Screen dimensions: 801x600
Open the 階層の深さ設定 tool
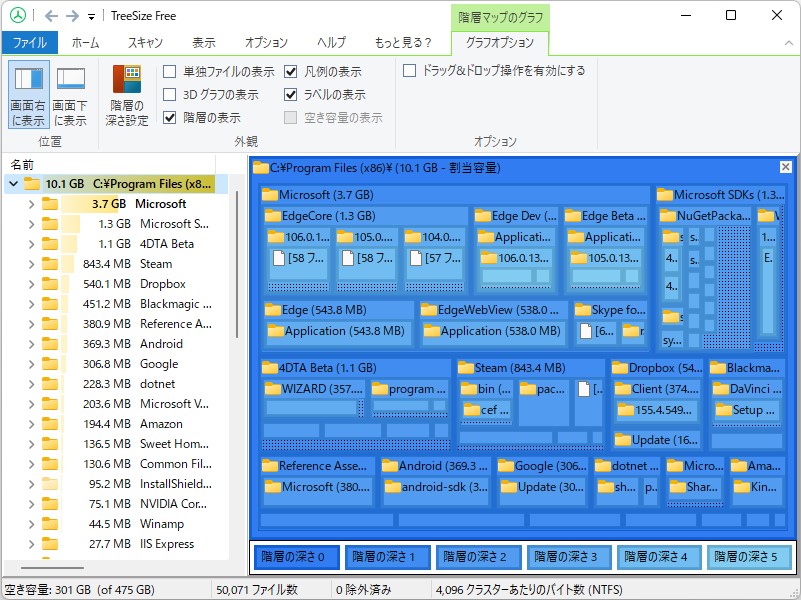[x=126, y=90]
